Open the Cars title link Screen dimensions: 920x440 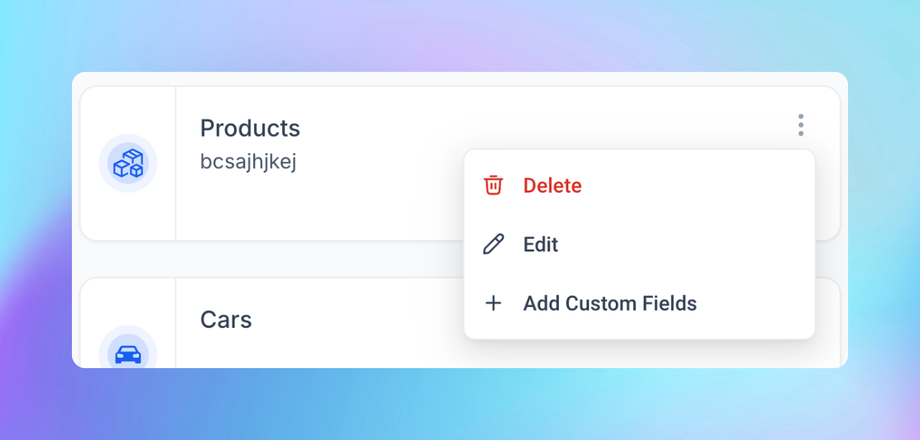226,320
